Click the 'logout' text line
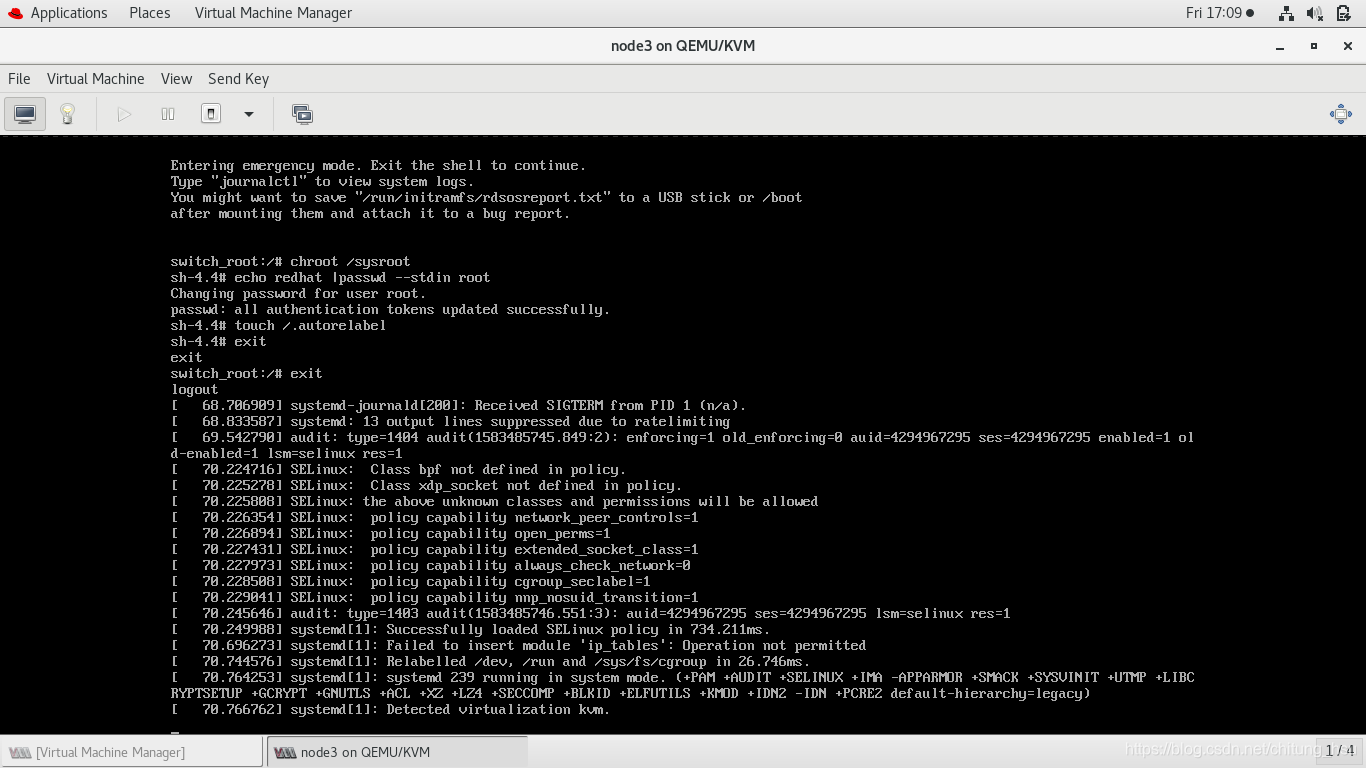The height and width of the screenshot is (768, 1366). click(194, 390)
